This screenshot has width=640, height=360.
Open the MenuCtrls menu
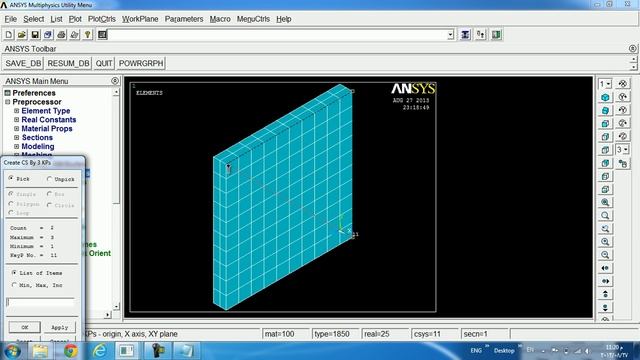(253, 19)
